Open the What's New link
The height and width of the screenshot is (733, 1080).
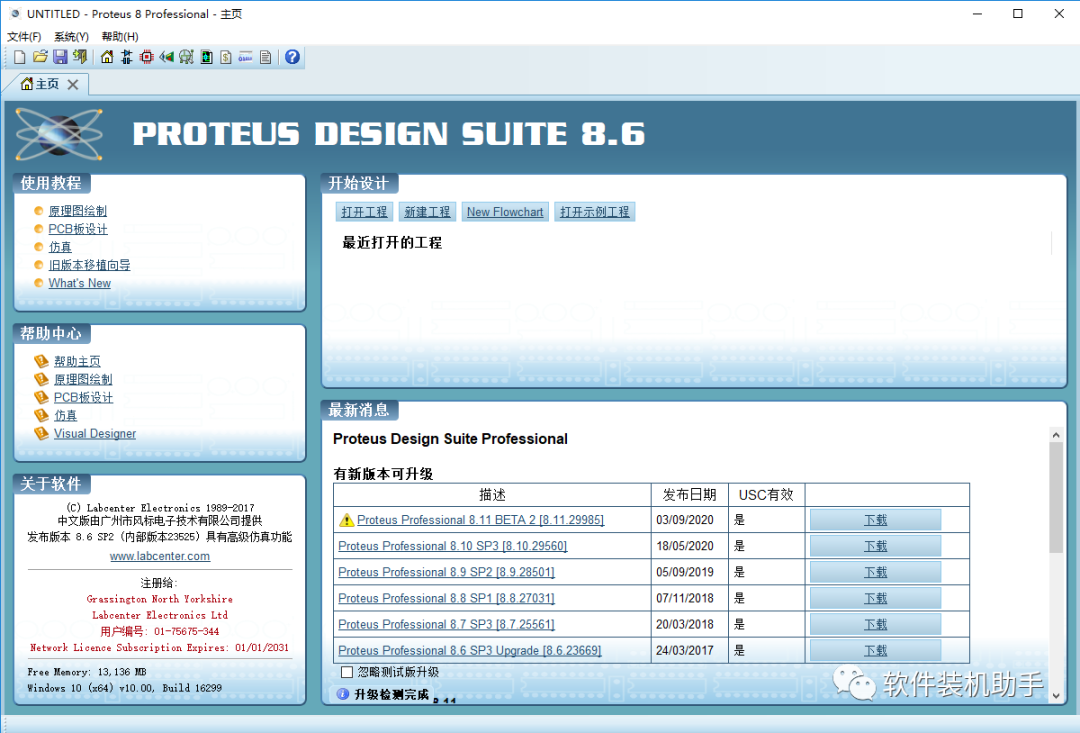(x=79, y=283)
